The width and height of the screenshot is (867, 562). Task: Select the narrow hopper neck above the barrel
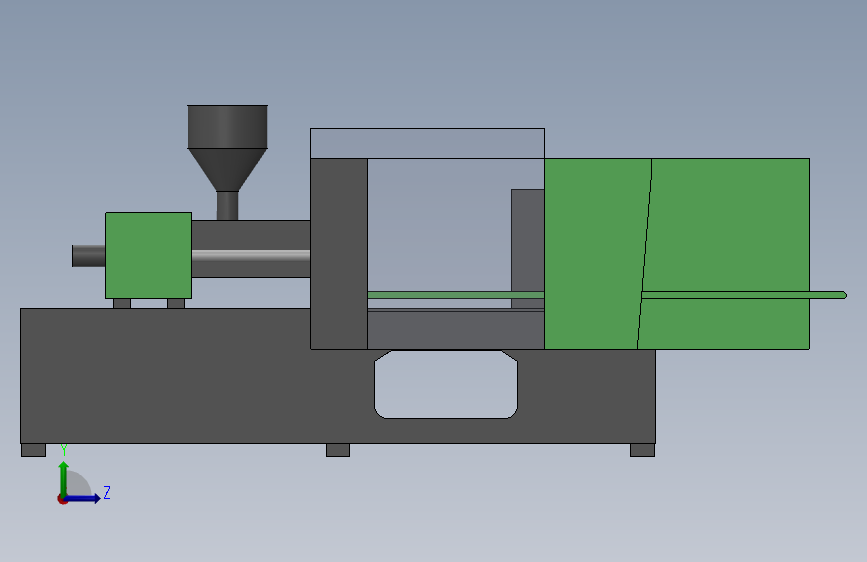coord(227,206)
